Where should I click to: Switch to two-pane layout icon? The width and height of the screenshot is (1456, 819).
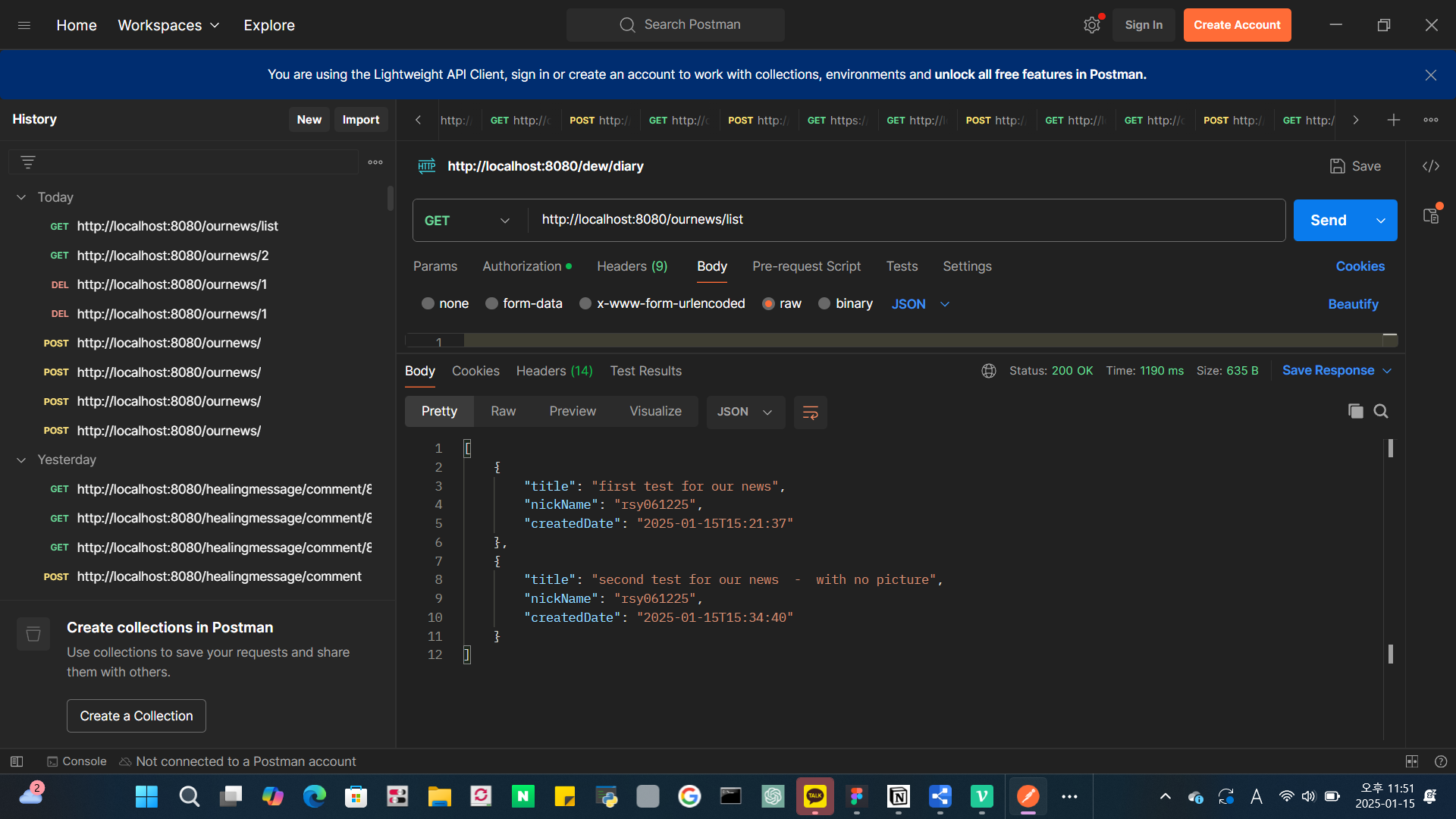pos(1412,761)
